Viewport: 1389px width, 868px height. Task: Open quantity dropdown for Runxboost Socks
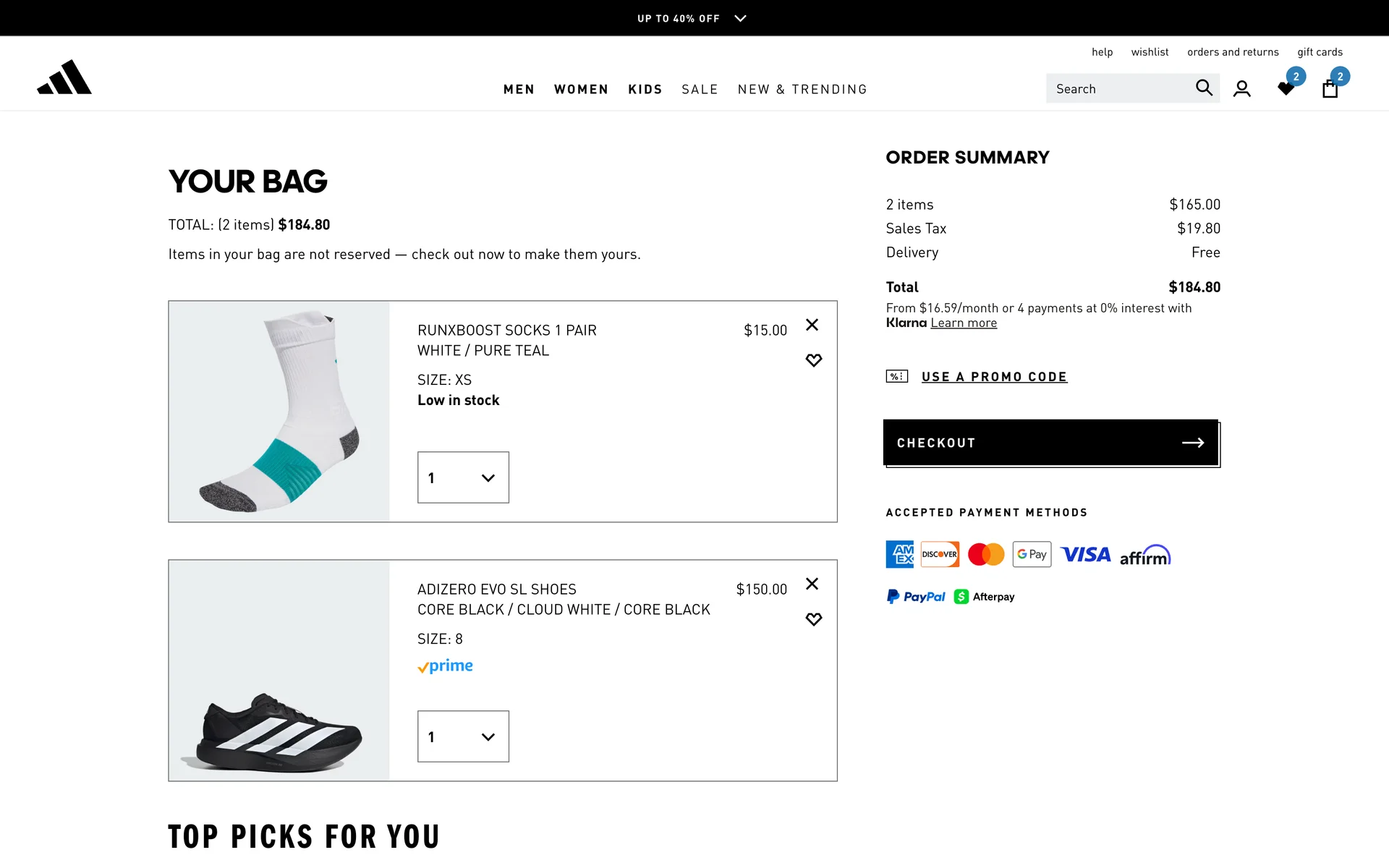tap(463, 477)
